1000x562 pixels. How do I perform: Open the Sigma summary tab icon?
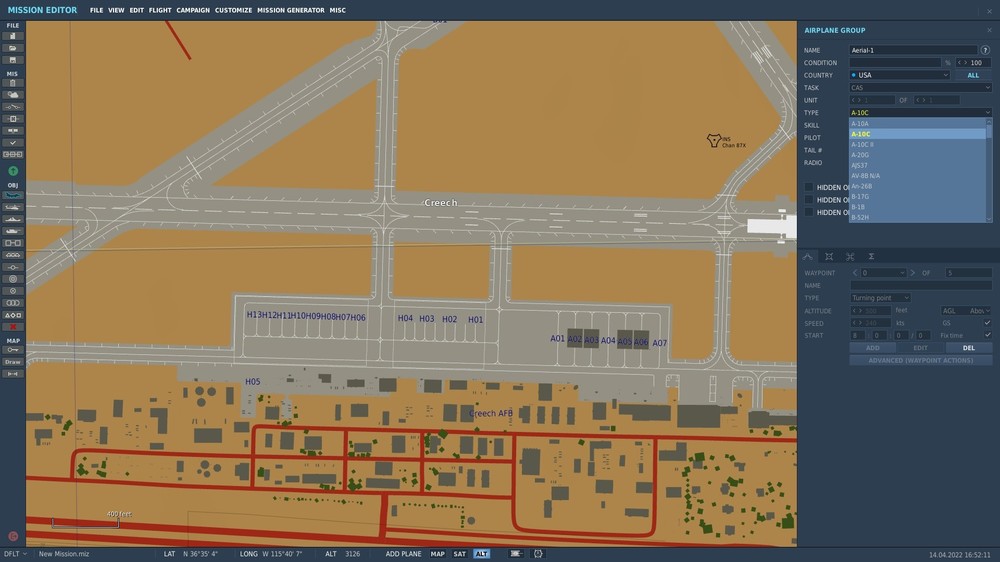pos(871,256)
